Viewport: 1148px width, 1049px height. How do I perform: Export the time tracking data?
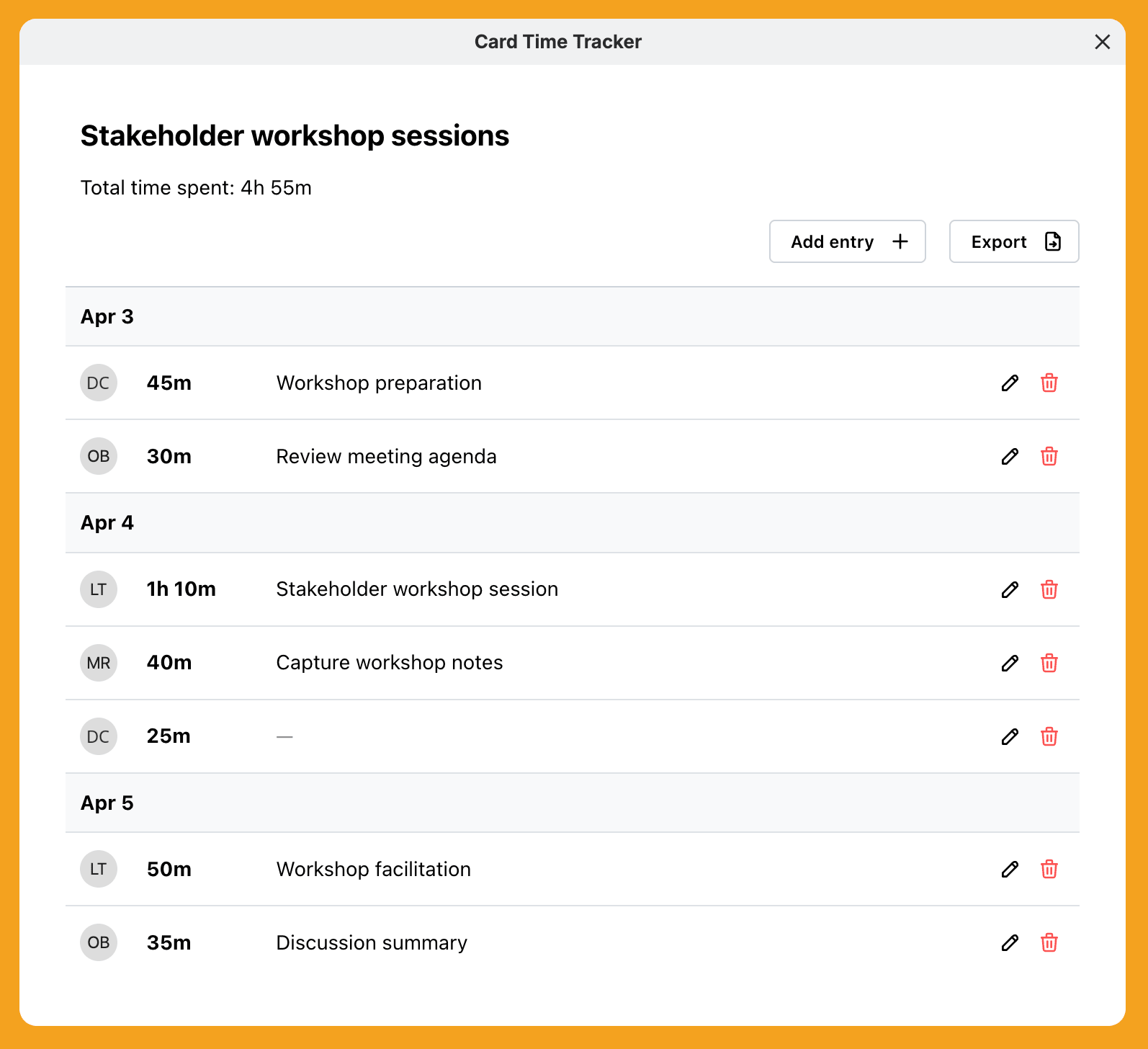pos(1013,242)
